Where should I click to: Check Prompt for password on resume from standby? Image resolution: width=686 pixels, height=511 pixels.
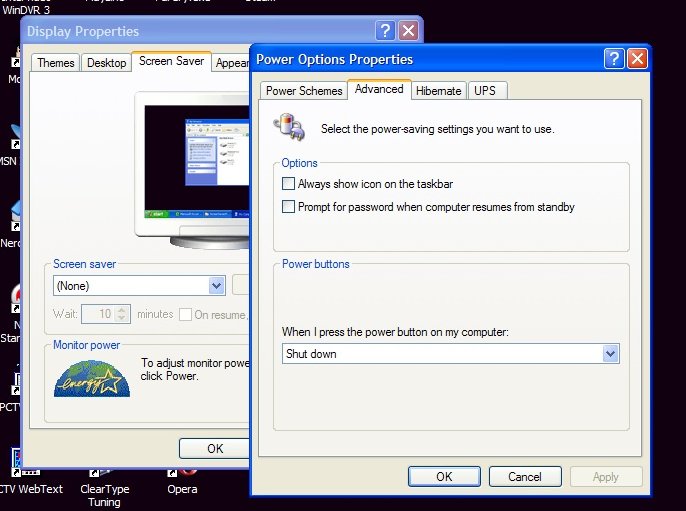(289, 207)
